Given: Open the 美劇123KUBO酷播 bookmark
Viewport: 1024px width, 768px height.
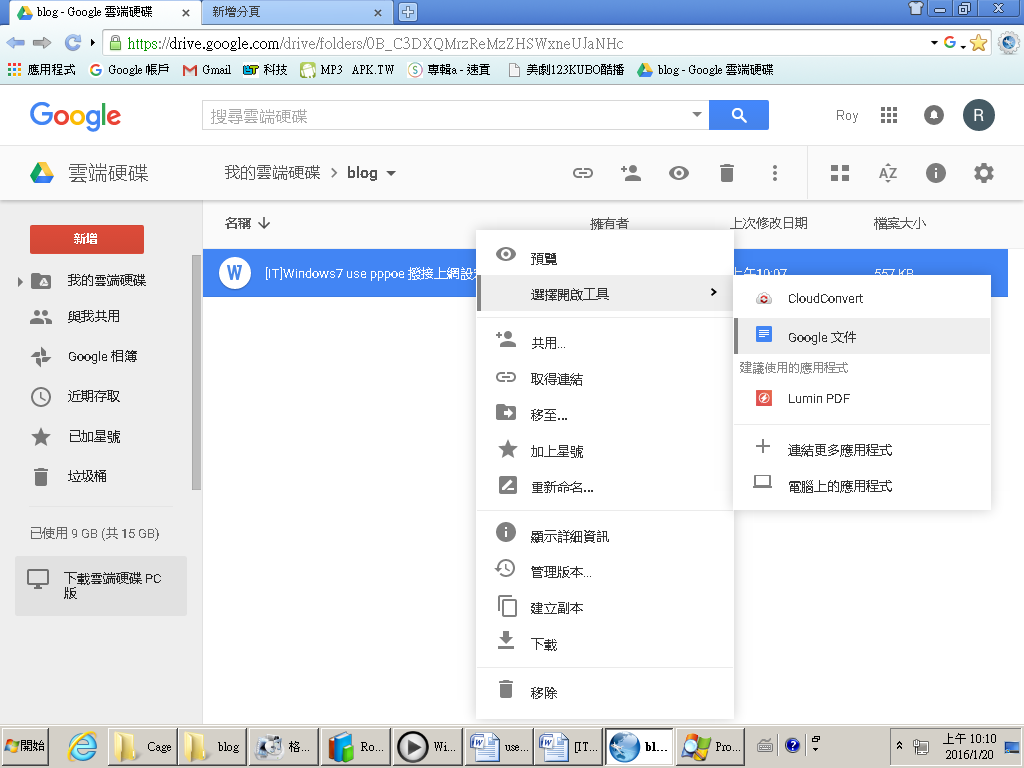Looking at the screenshot, I should pyautogui.click(x=566, y=70).
